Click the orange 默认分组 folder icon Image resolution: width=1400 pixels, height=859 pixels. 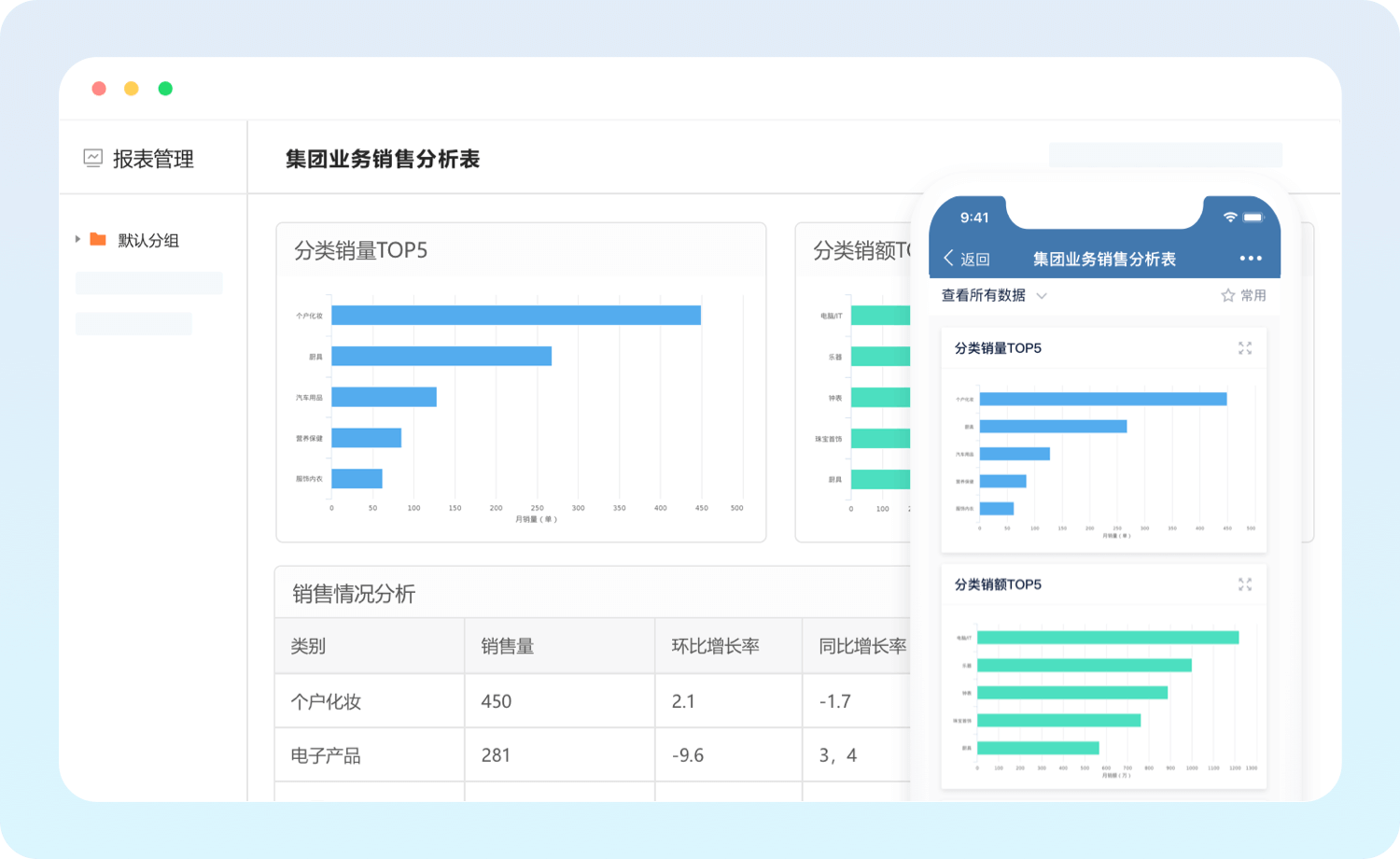point(98,240)
